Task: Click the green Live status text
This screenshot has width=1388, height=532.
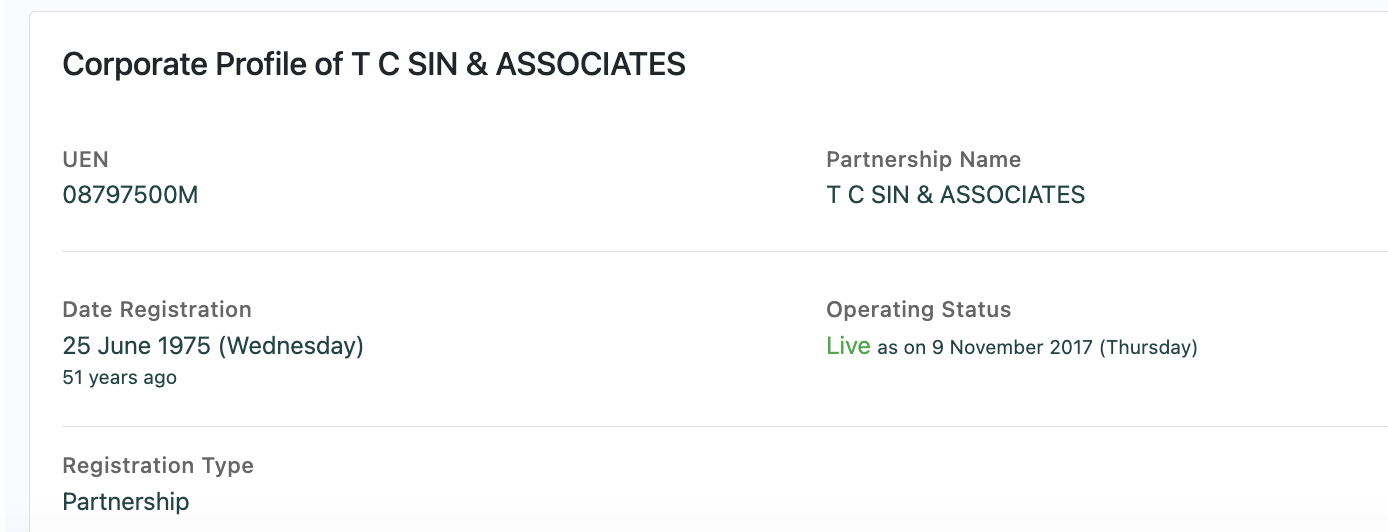Action: coord(848,346)
